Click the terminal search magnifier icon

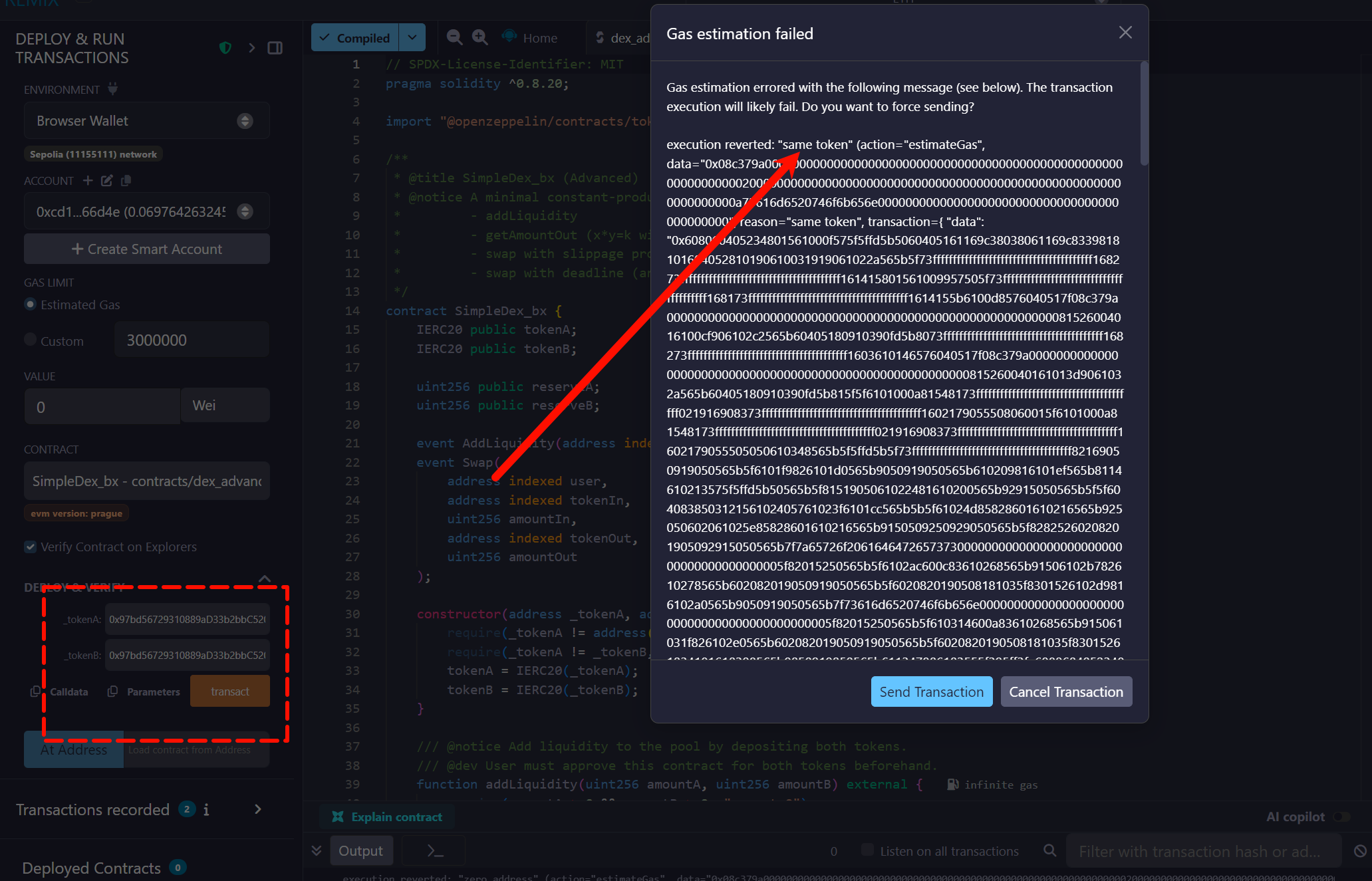pos(1049,850)
